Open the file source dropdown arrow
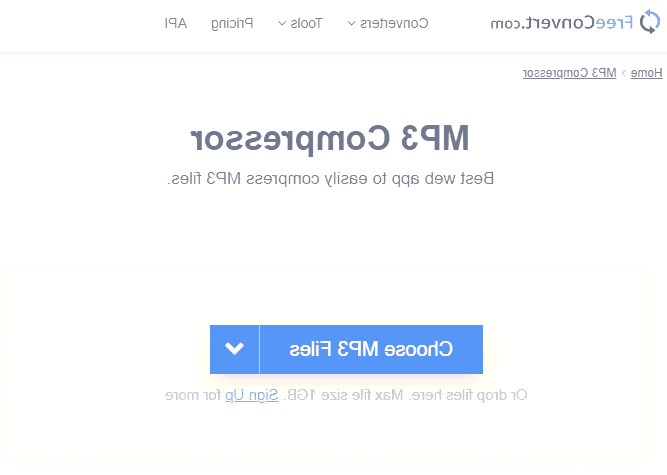This screenshot has width=667, height=475. [234, 349]
